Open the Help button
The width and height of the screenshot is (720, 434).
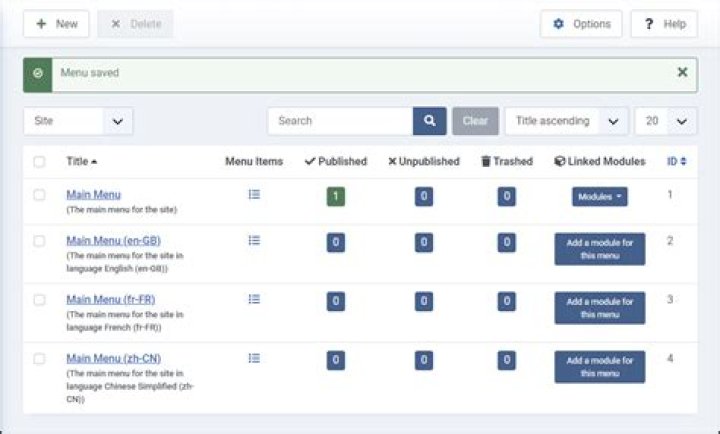(664, 24)
